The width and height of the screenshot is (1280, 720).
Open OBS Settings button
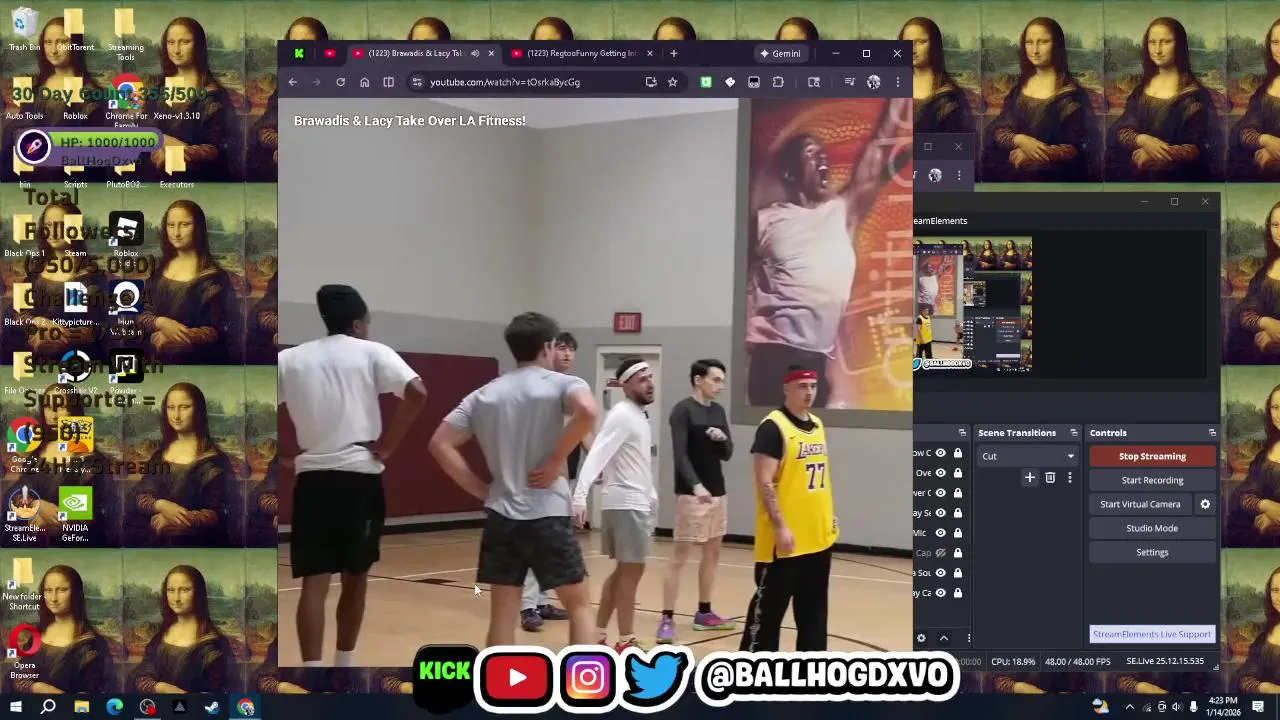point(1152,552)
